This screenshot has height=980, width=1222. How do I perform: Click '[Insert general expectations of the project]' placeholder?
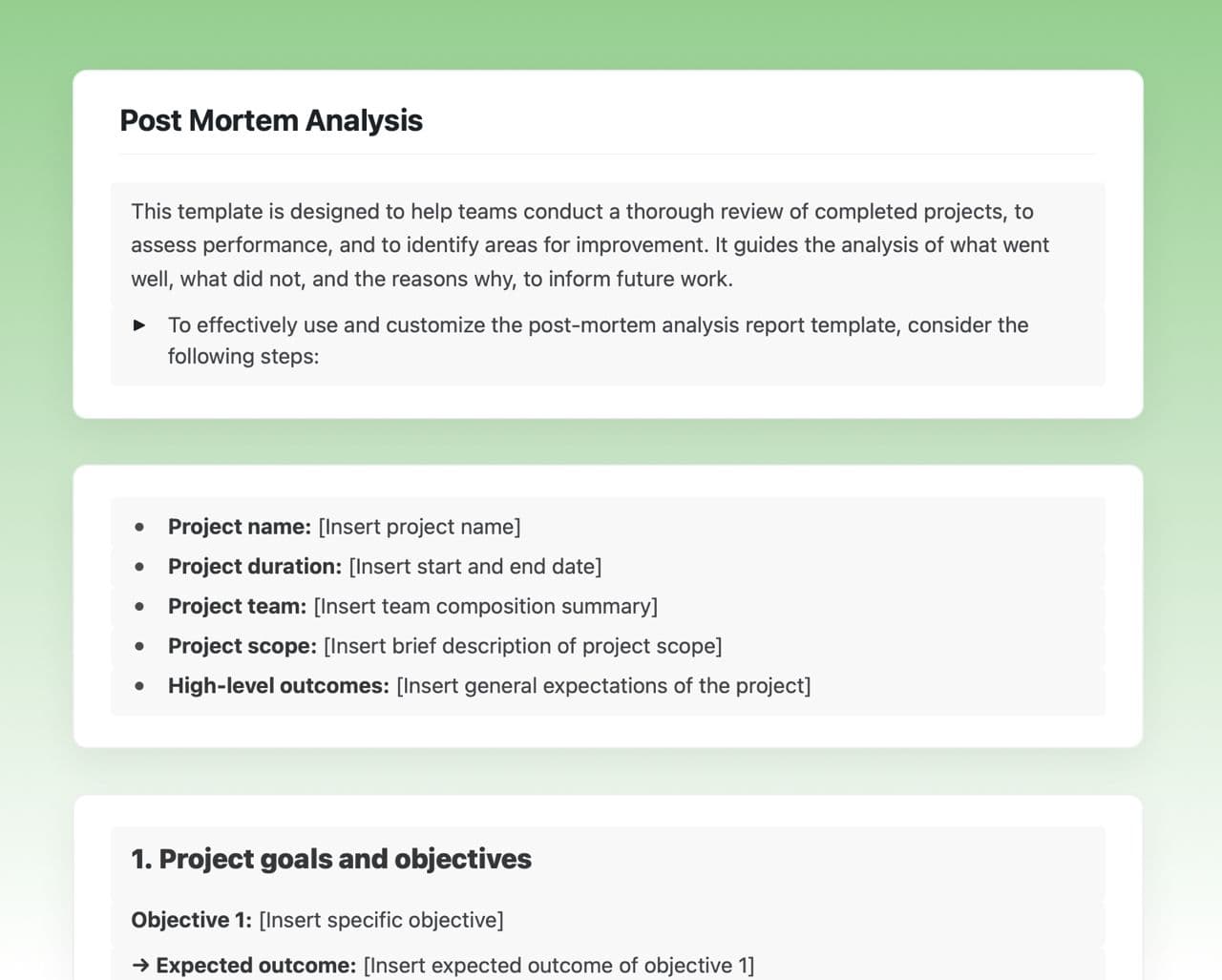coord(603,686)
